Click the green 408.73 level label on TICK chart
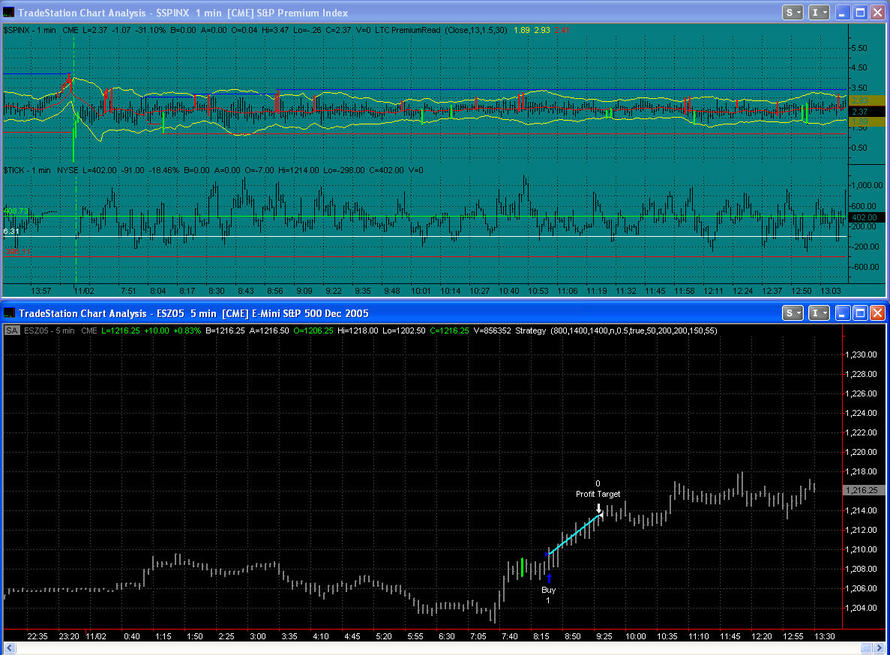The image size is (890, 655). pos(15,211)
